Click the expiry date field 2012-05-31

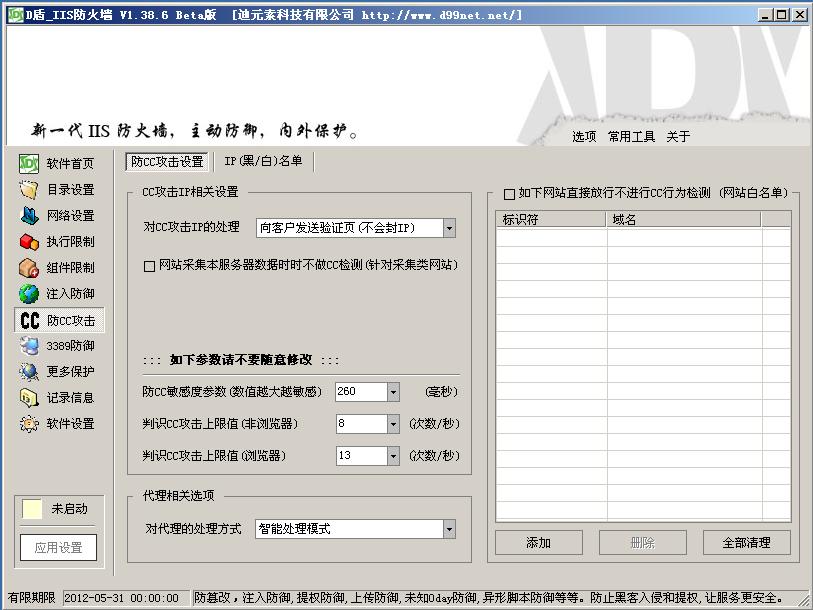point(126,598)
